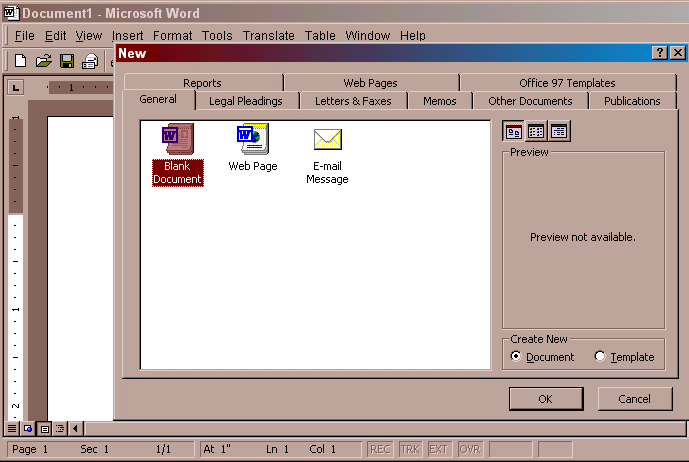Click the New blank document toolbar icon
The width and height of the screenshot is (689, 462).
click(20, 62)
